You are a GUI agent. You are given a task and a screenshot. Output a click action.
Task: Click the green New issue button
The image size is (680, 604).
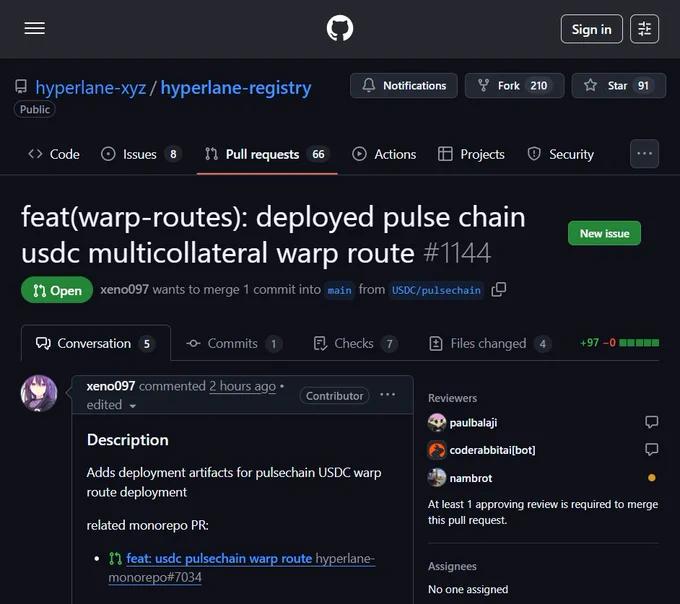pos(604,233)
